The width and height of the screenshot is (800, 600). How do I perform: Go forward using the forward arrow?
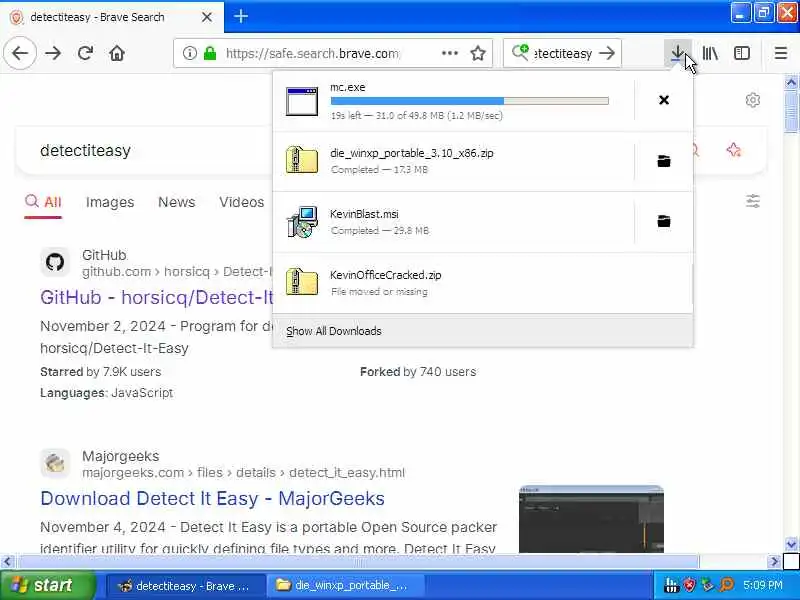point(53,53)
